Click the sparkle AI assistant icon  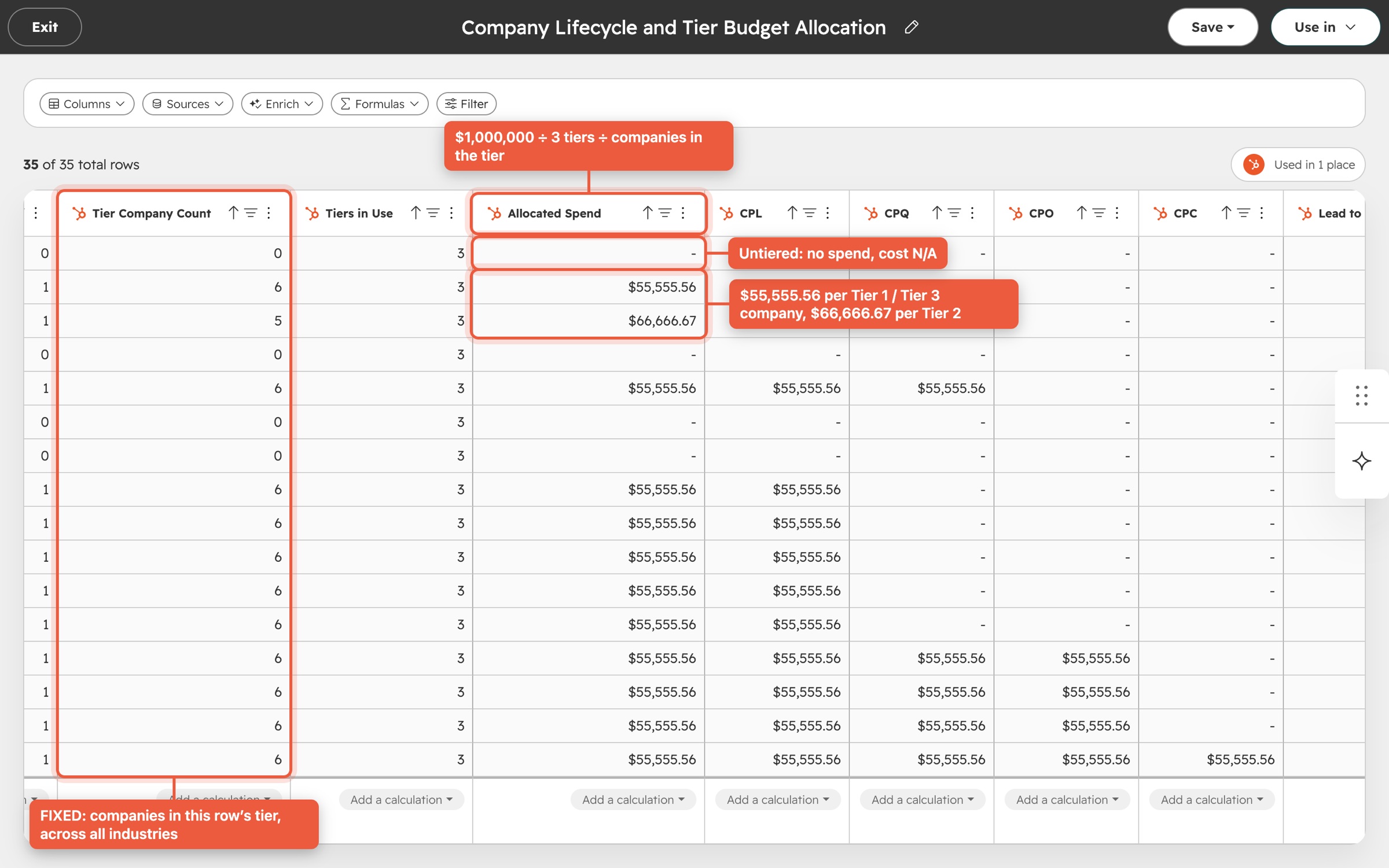(1362, 461)
